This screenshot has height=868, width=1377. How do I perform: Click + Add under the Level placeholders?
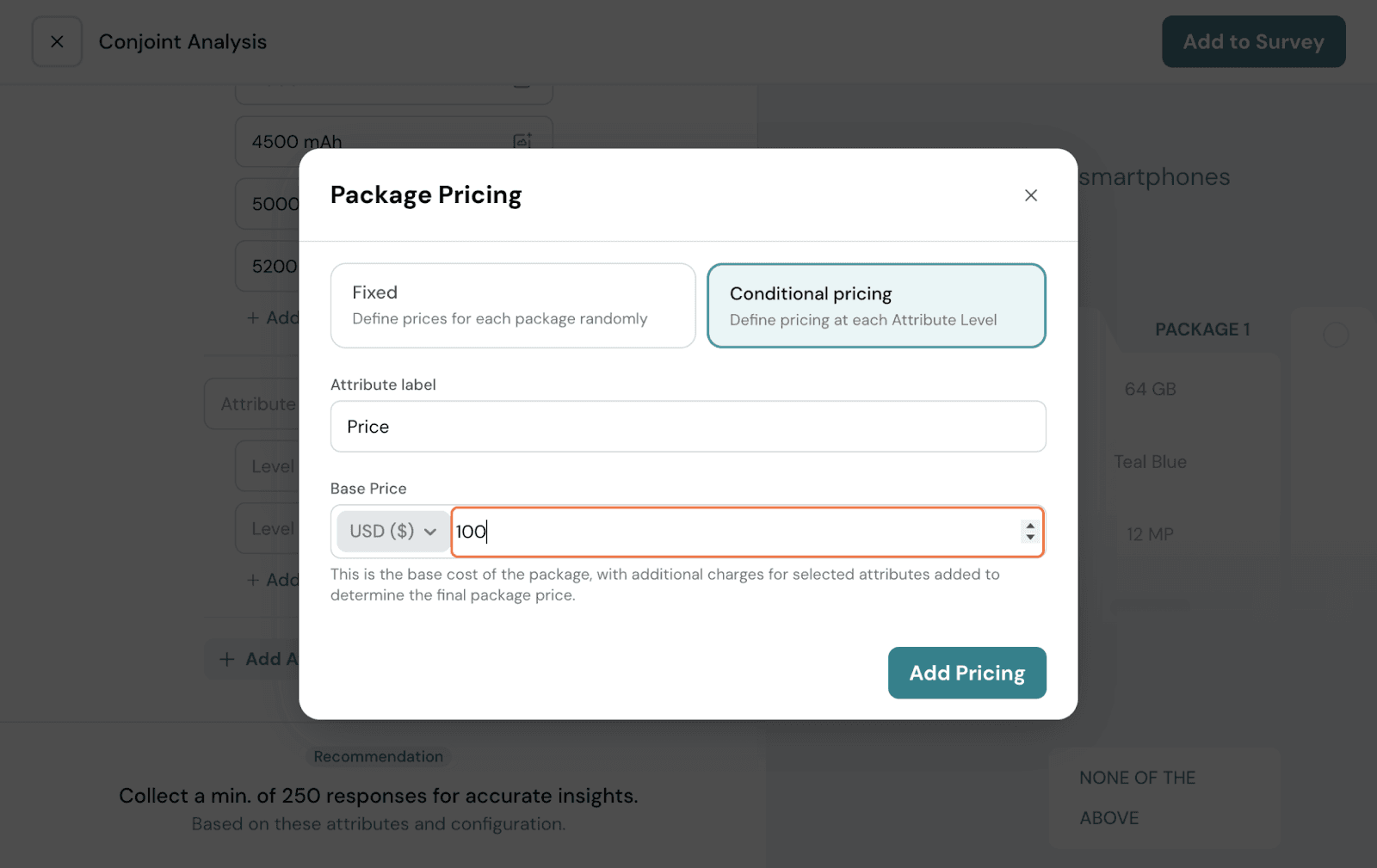click(x=273, y=580)
